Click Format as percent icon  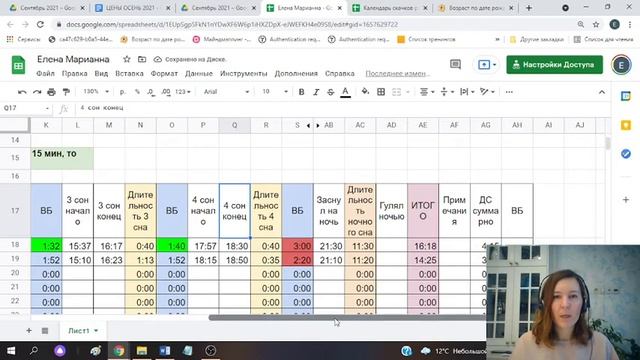pyautogui.click(x=137, y=92)
